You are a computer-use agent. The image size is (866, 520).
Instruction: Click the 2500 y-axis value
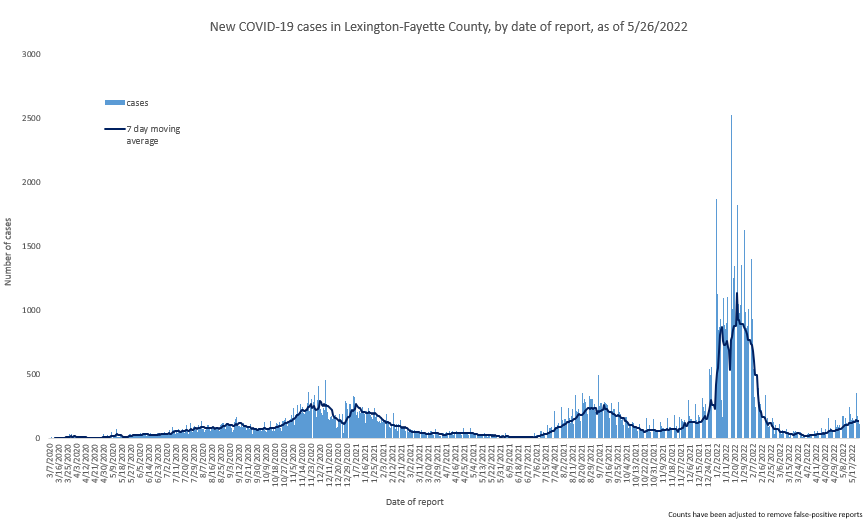coord(31,118)
